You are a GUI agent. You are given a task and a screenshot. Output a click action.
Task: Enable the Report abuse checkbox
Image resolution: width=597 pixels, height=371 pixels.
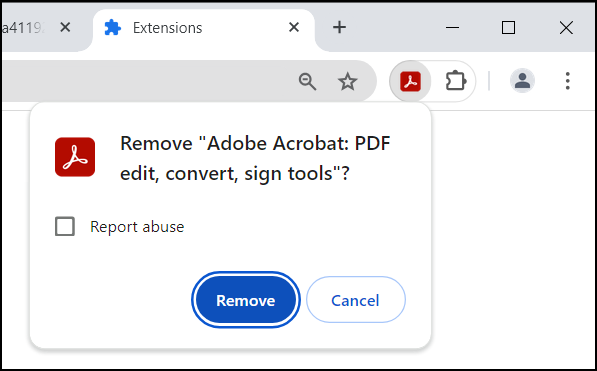pyautogui.click(x=65, y=226)
